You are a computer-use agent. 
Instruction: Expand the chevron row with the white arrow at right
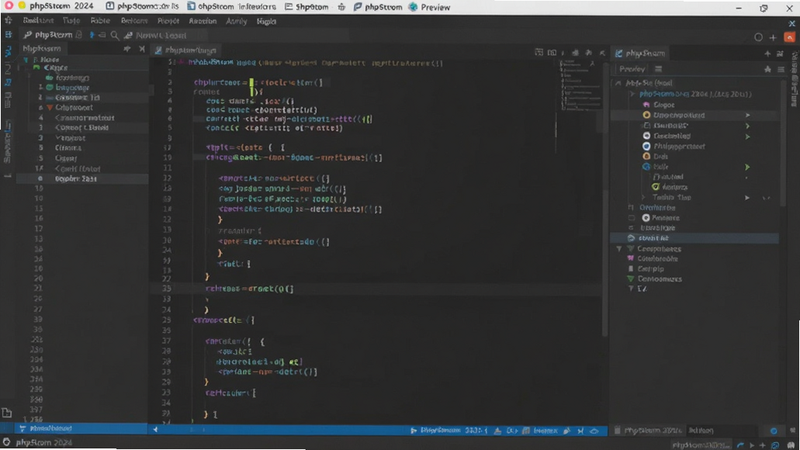pos(643,197)
